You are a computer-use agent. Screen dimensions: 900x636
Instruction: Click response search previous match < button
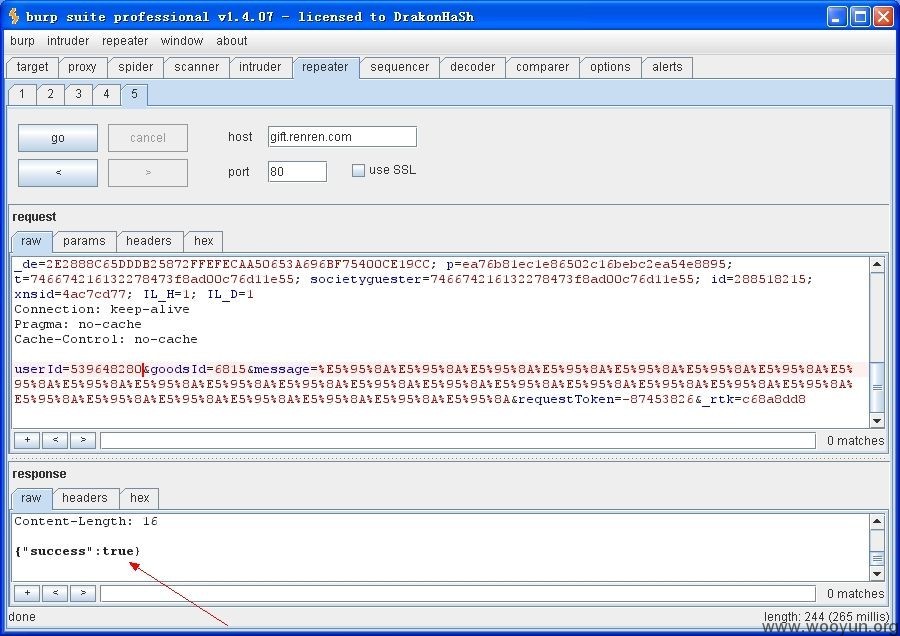coord(55,593)
